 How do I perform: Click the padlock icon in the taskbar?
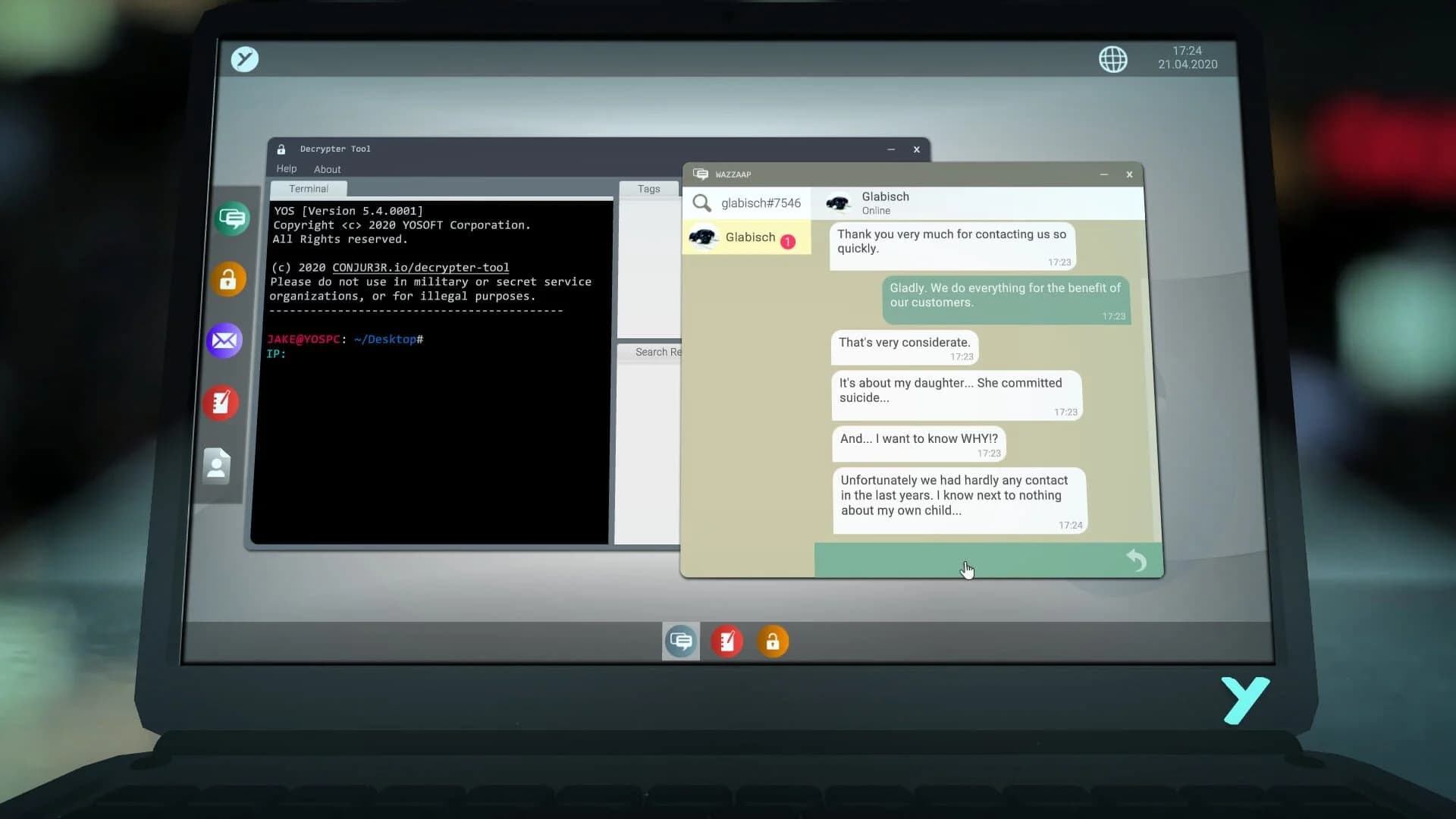point(773,641)
